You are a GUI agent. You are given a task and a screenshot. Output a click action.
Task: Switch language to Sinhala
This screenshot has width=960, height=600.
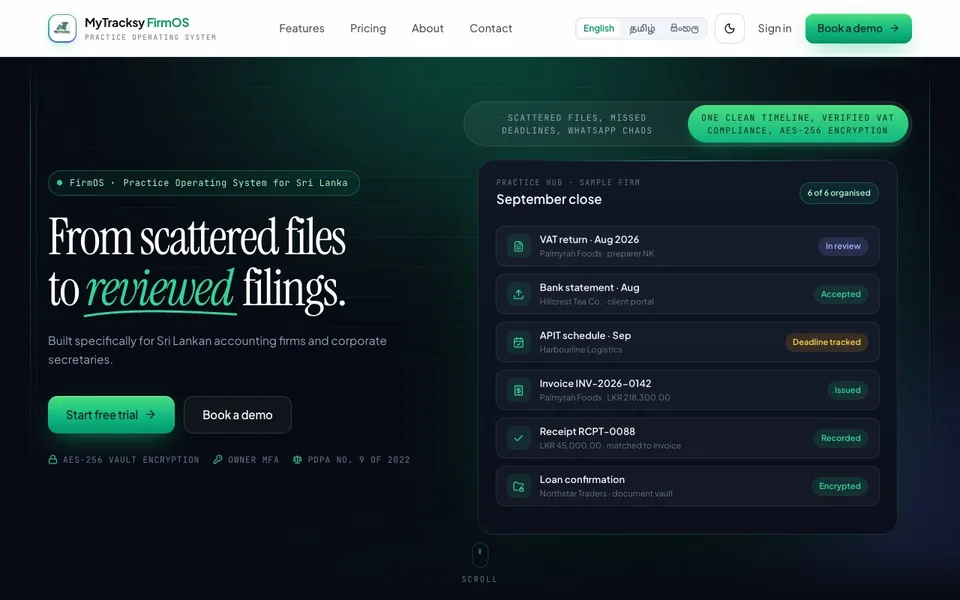684,28
